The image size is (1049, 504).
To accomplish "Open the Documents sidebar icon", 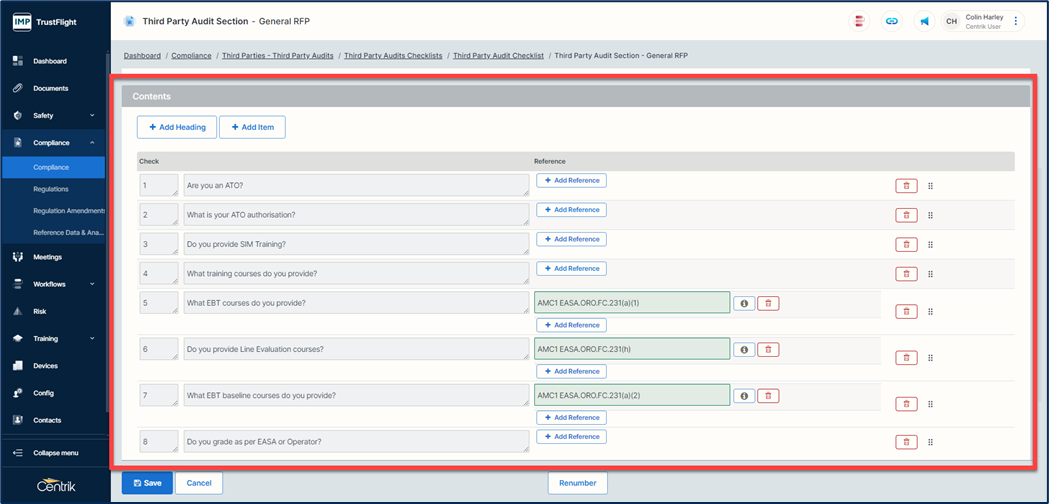I will pos(18,88).
